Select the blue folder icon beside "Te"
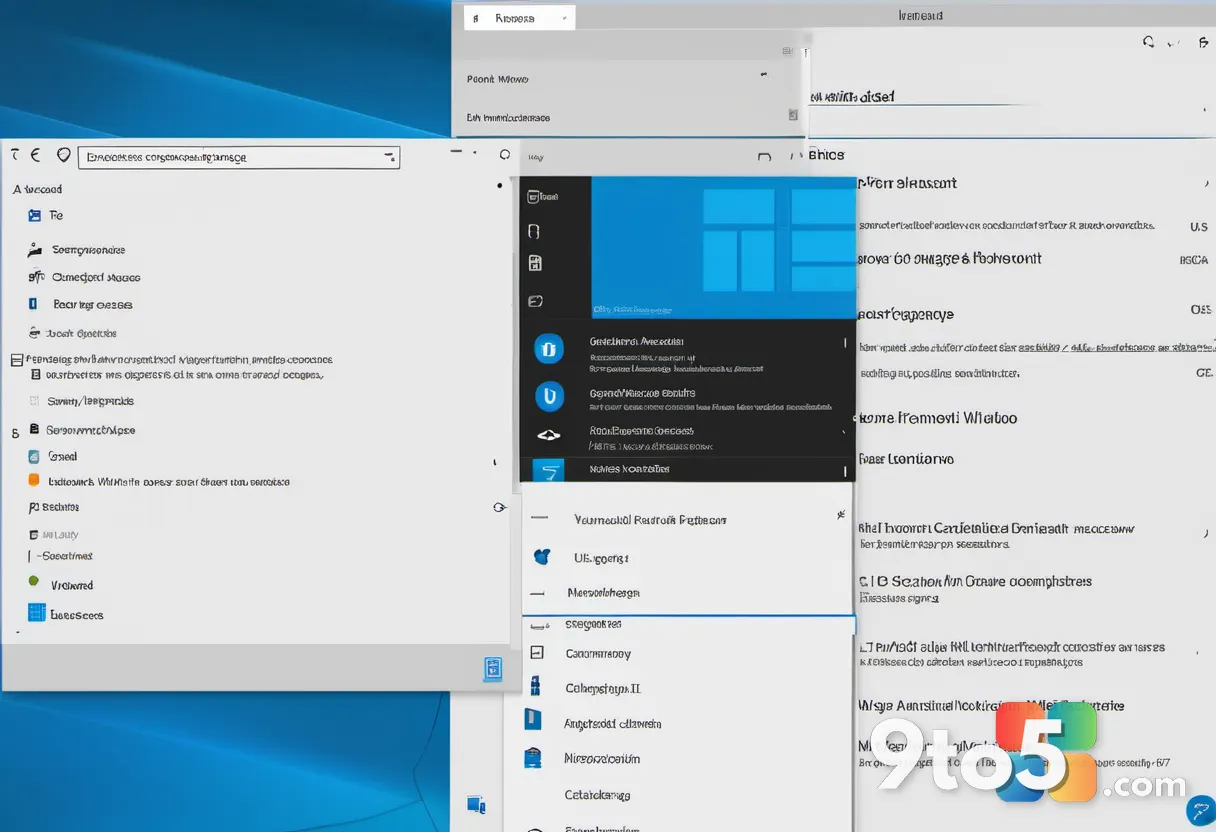The image size is (1216, 832). coord(35,215)
